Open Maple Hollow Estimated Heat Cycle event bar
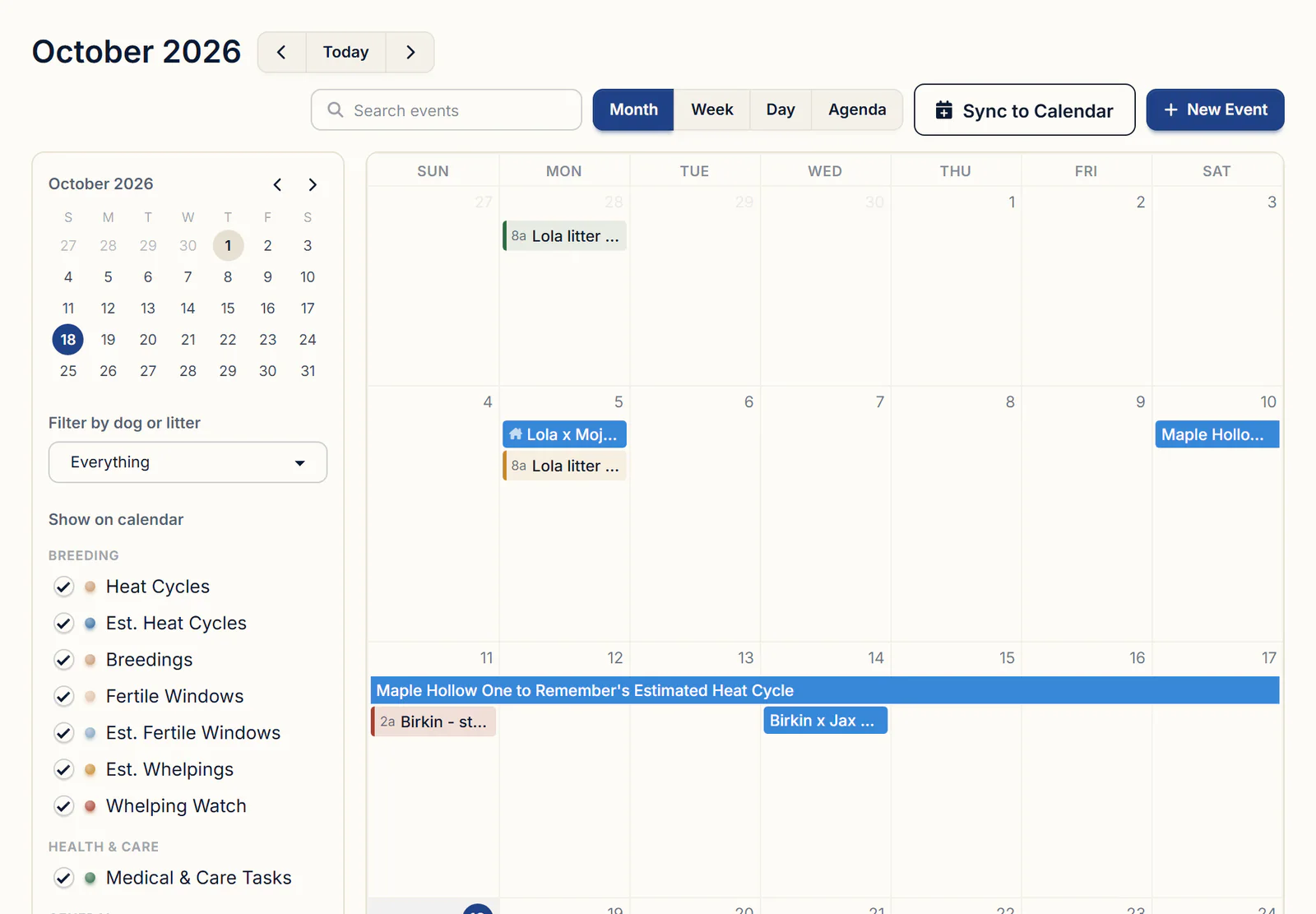Image resolution: width=1316 pixels, height=914 pixels. point(825,690)
